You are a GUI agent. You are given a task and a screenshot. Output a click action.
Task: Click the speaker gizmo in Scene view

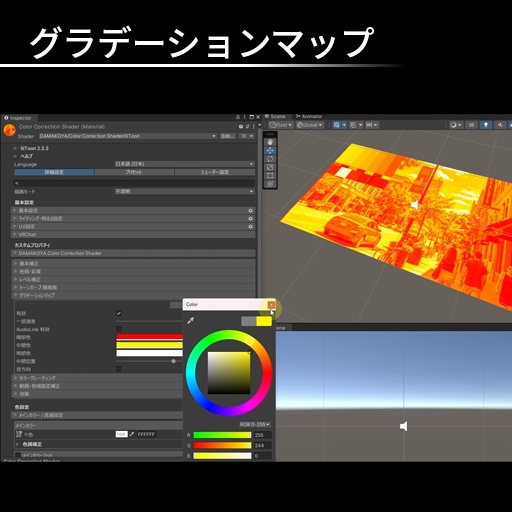tap(414, 204)
